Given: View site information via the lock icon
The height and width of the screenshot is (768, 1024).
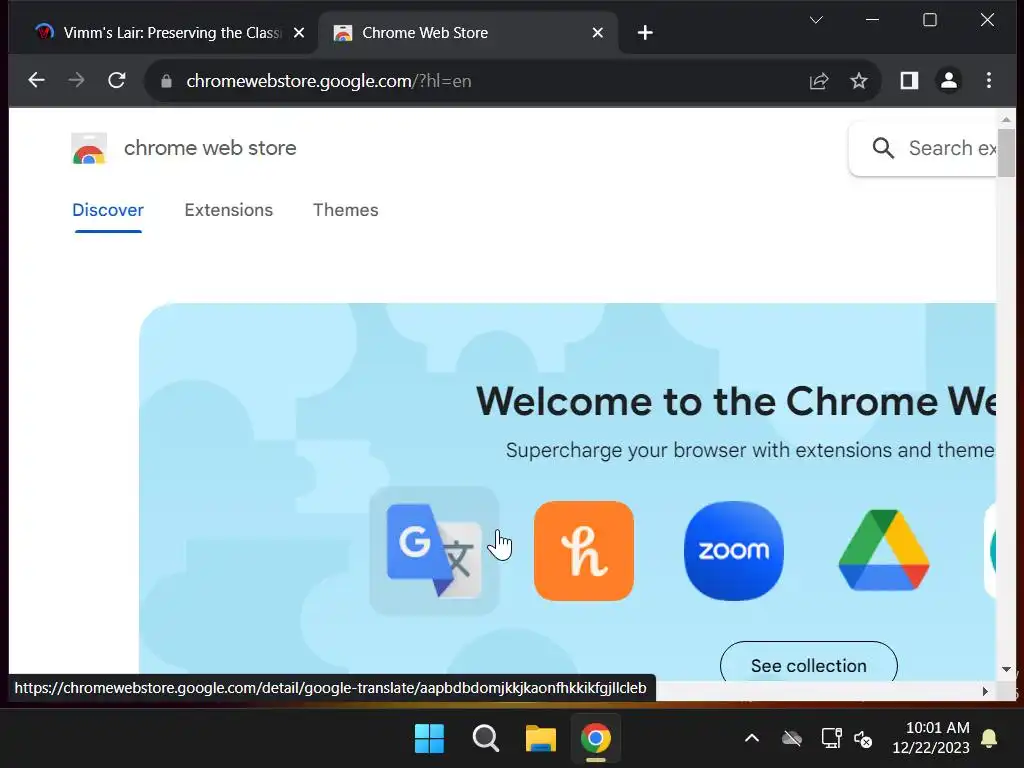Looking at the screenshot, I should click(x=167, y=81).
